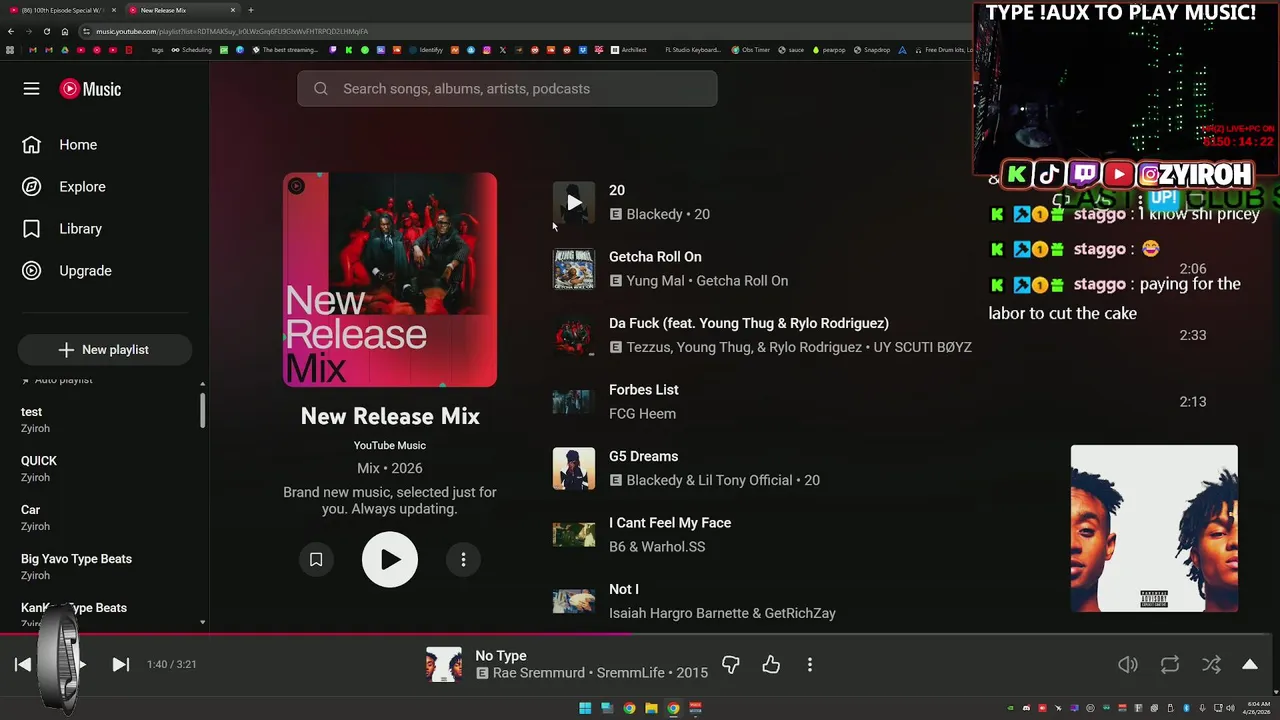
Task: Open B6 & Warhol.SS artist link
Action: click(657, 547)
